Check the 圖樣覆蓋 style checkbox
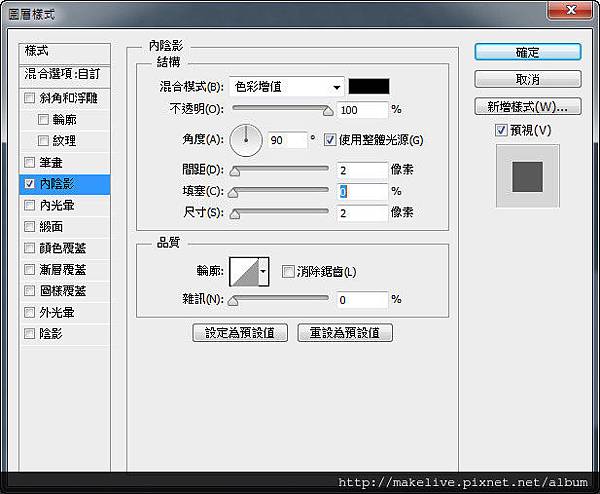The height and width of the screenshot is (494, 600). pyautogui.click(x=29, y=291)
